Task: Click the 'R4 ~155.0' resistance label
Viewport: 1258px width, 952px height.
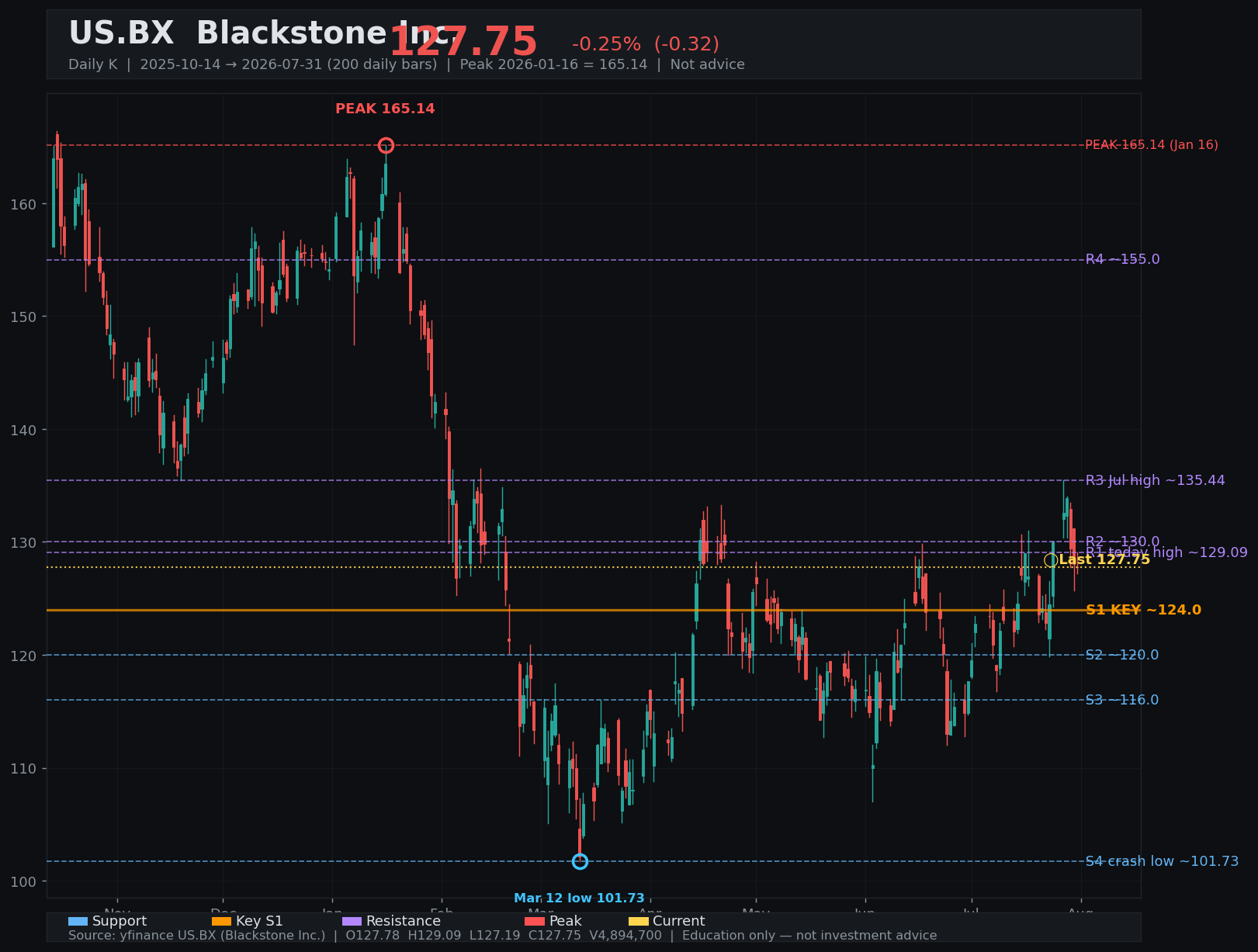Action: (x=1122, y=259)
